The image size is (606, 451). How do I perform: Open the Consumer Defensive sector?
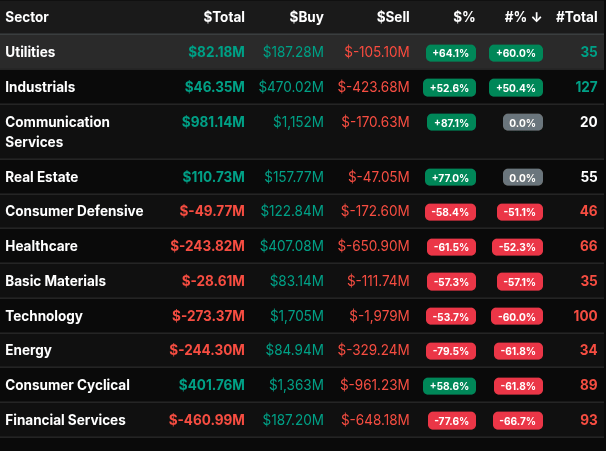point(74,211)
